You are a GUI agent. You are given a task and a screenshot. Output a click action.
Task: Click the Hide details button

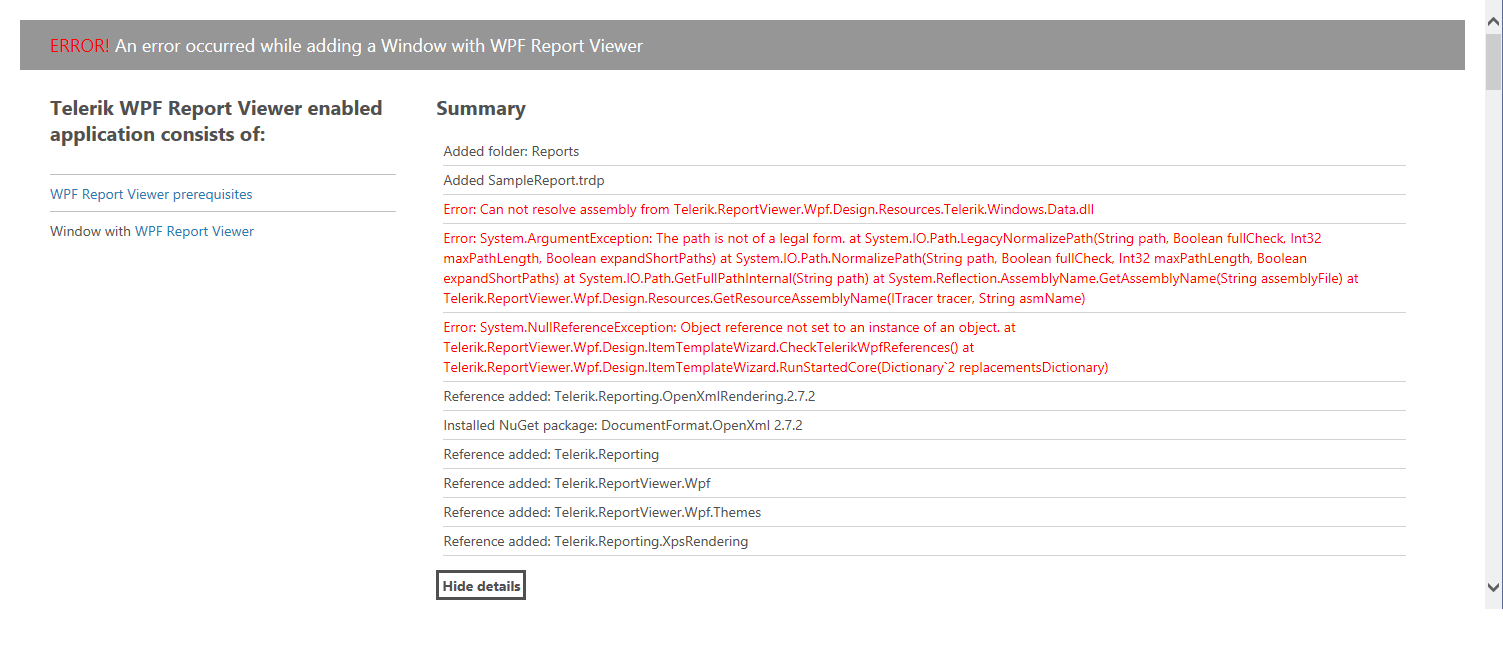(481, 586)
